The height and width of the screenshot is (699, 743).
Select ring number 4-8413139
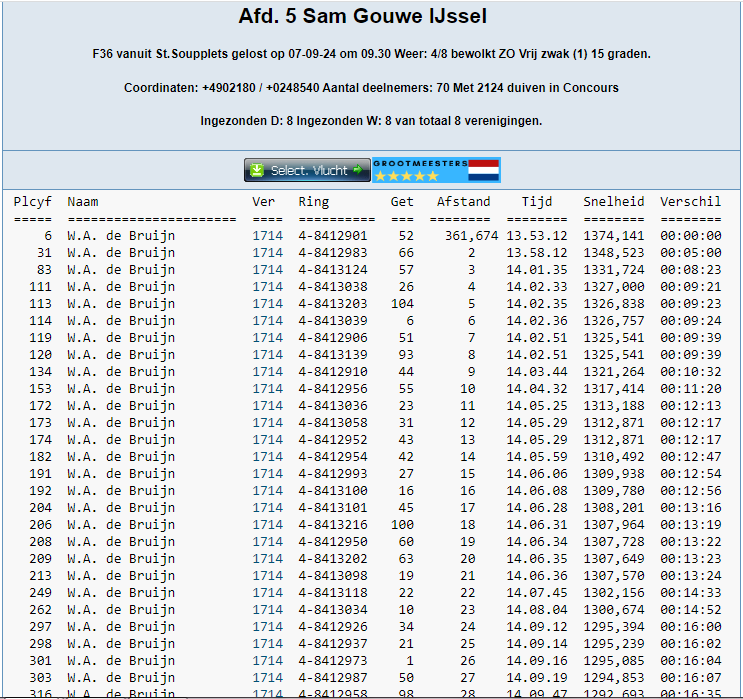[333, 355]
